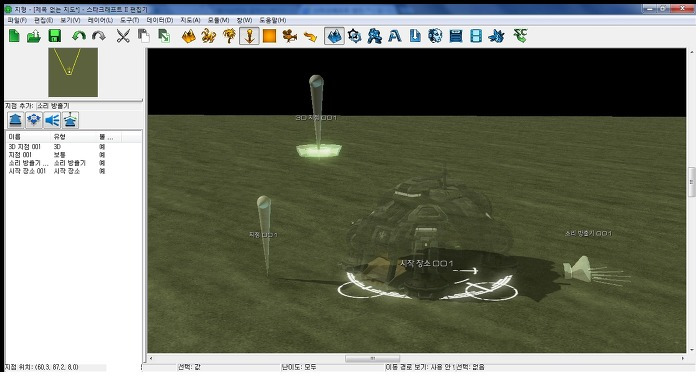700x376 pixels.
Task: Redo the last undone action
Action: 99,36
